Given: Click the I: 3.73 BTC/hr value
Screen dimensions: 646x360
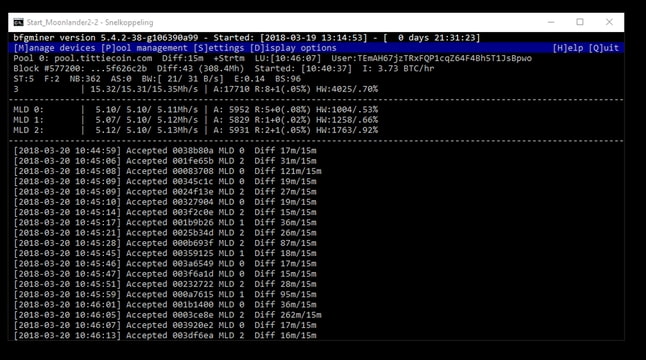Looking at the screenshot, I should click(398, 68).
